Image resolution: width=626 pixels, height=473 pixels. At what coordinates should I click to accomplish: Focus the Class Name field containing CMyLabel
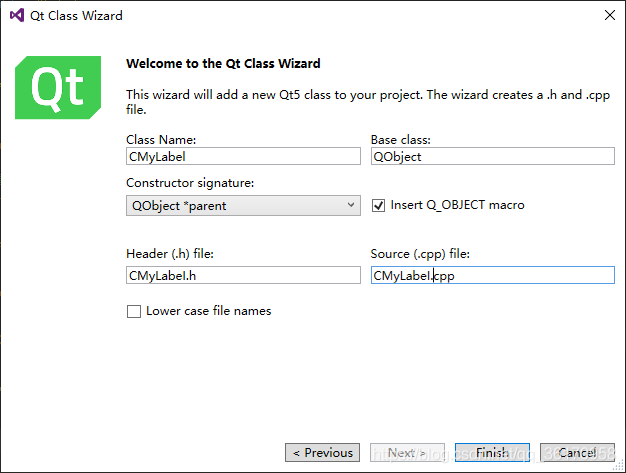point(243,156)
